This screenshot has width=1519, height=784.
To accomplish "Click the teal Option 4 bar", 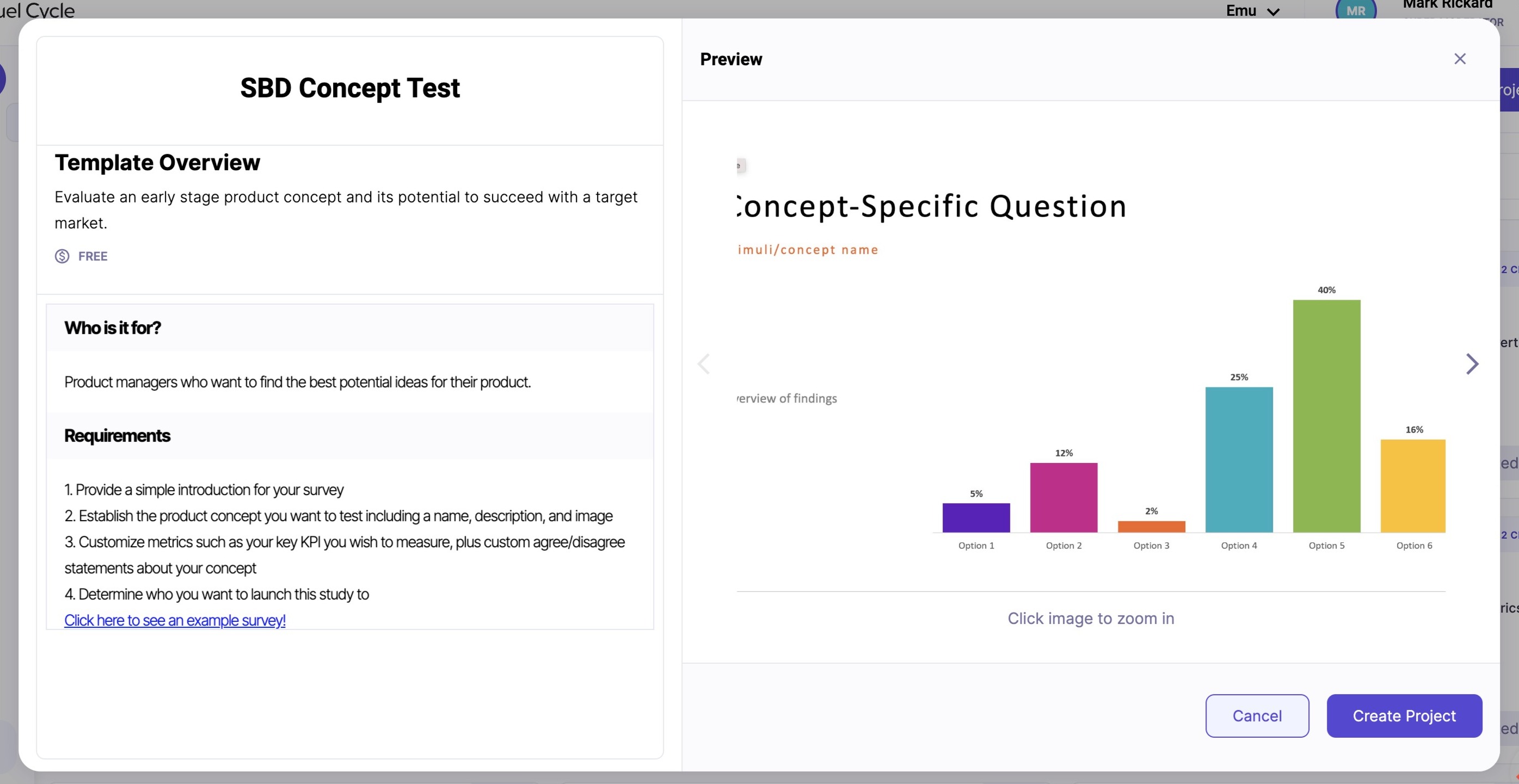I will tap(1239, 460).
